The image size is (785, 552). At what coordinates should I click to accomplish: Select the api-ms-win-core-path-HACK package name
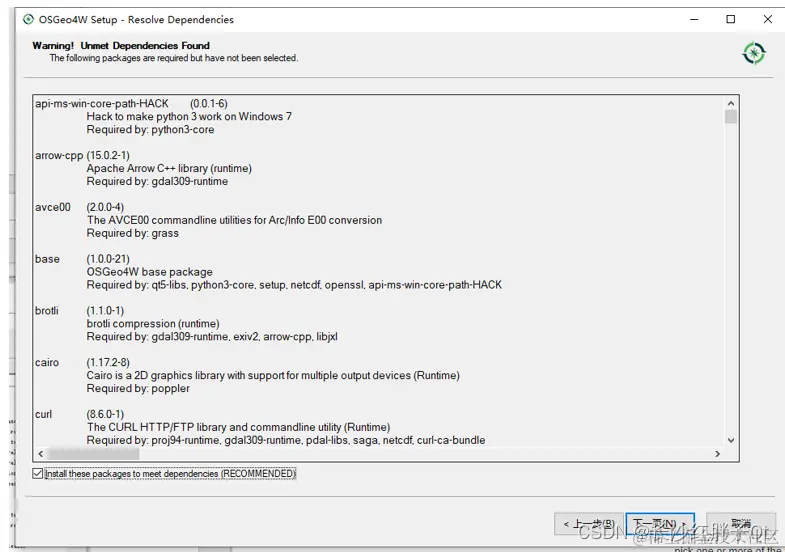102,104
